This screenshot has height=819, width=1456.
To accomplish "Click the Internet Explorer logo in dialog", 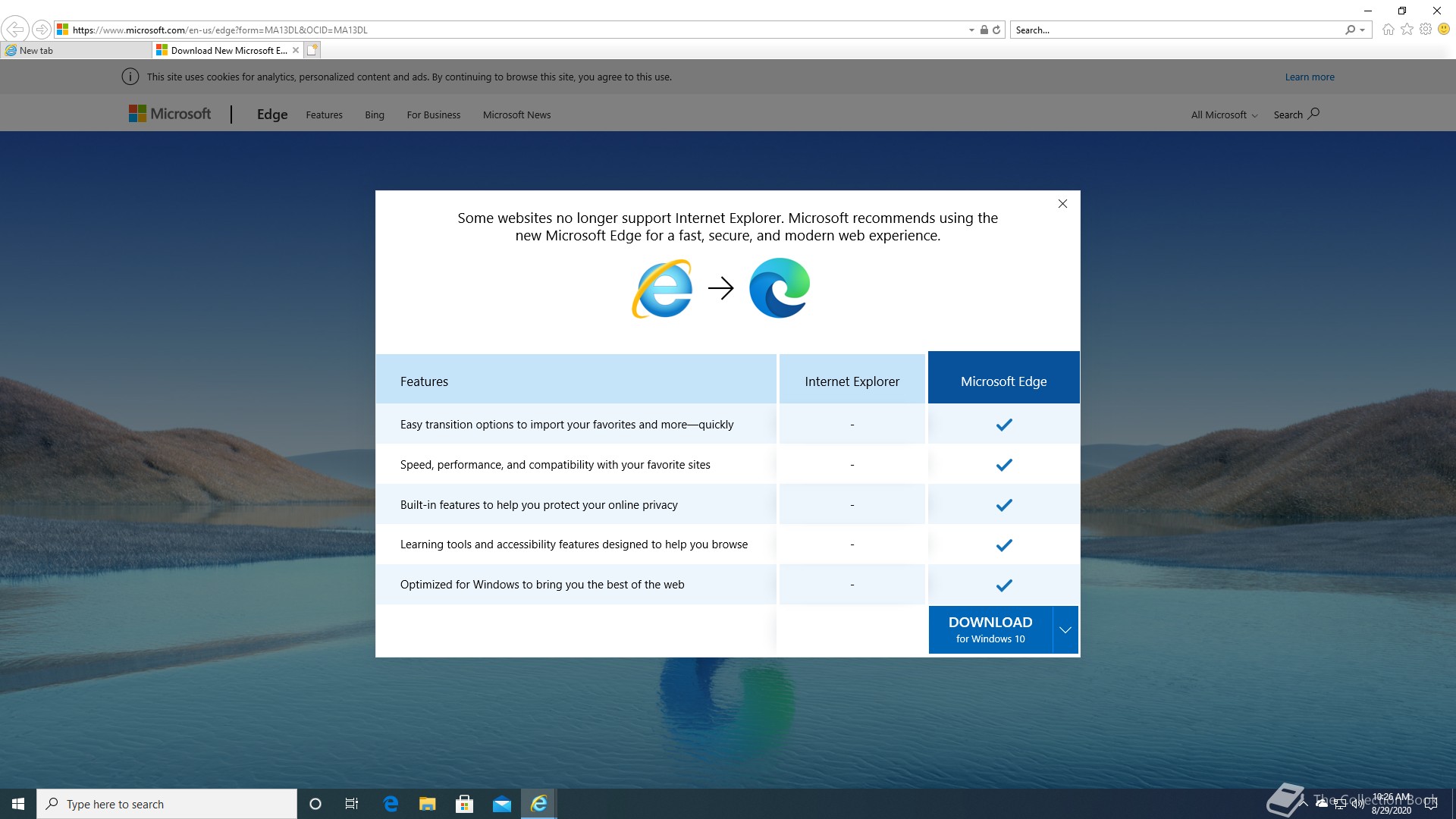I will (x=662, y=288).
